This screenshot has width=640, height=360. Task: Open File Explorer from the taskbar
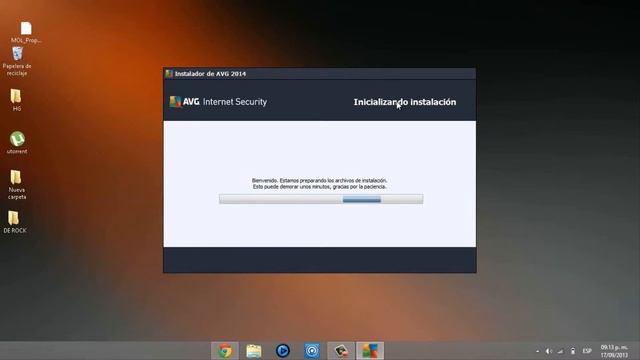(253, 351)
